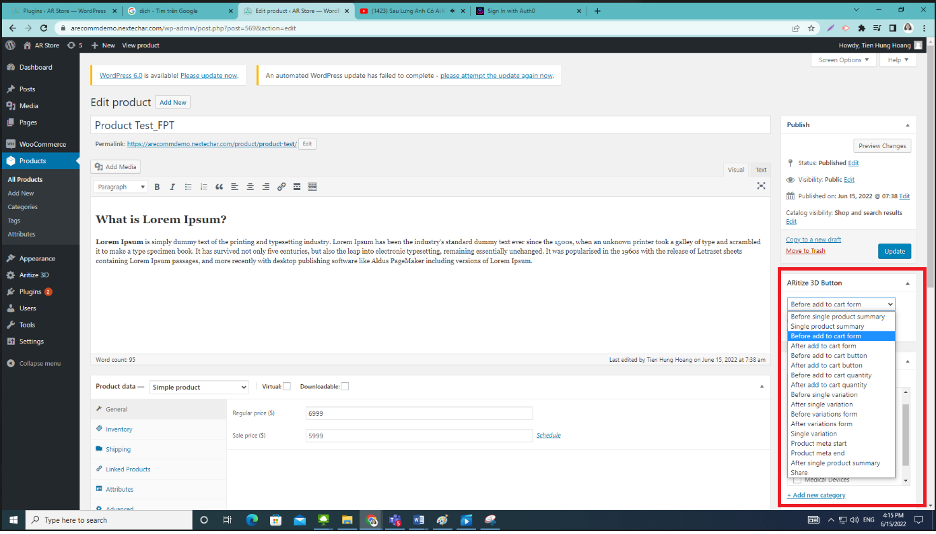Viewport: 936px width, 534px height.
Task: Click Preview Changes button
Action: (x=882, y=146)
